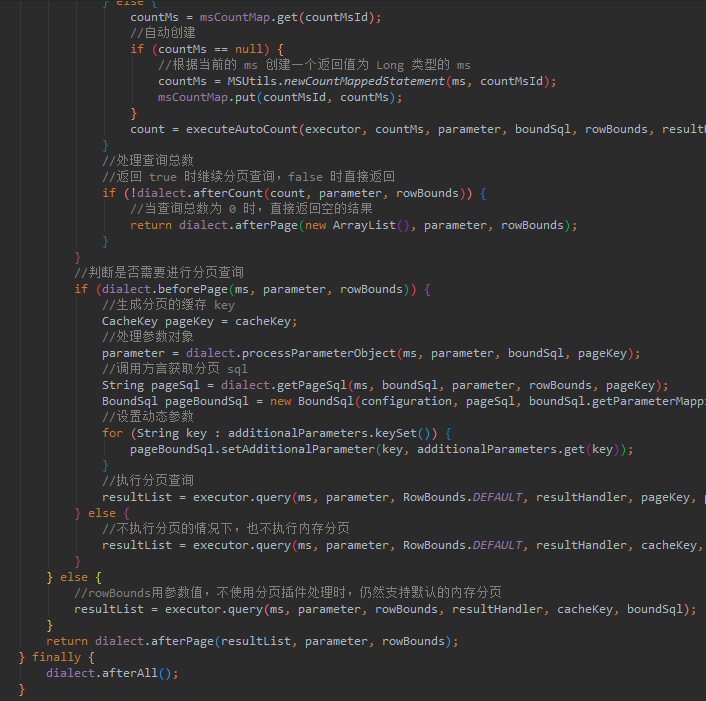Click "executor" argument of executeAutoCount
This screenshot has height=701, width=706.
[333, 129]
